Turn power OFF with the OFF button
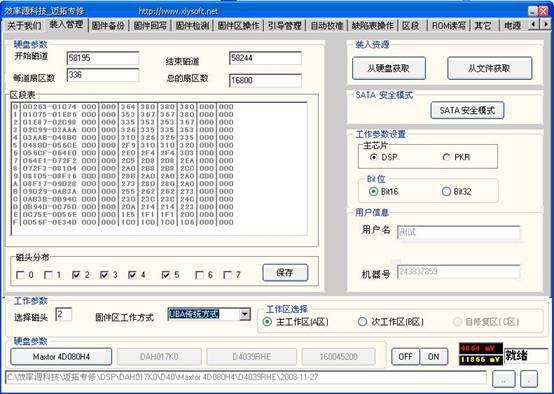This screenshot has height=394, width=554. point(406,357)
